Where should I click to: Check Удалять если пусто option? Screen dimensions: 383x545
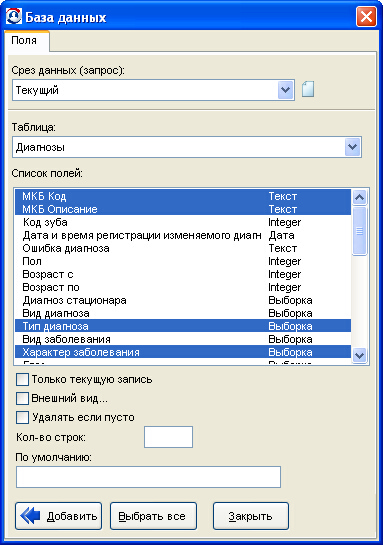22,417
